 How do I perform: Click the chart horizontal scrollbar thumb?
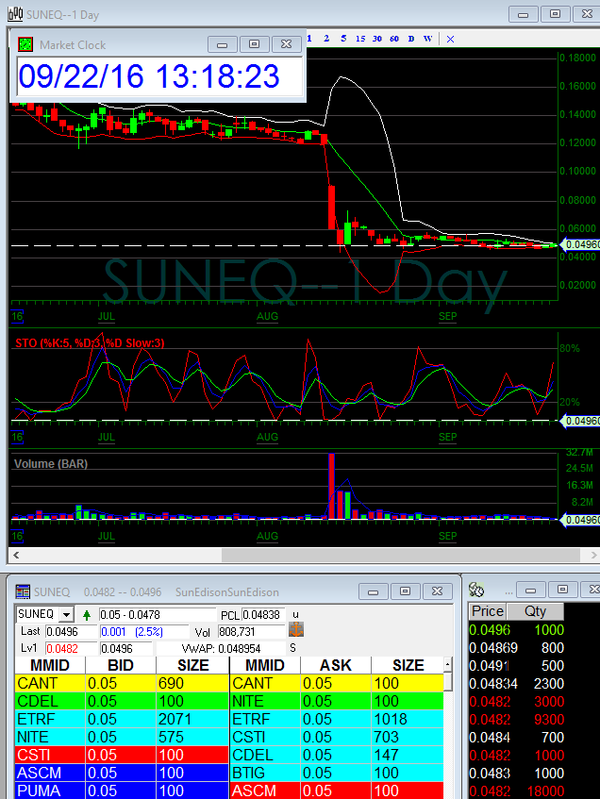click(401, 555)
